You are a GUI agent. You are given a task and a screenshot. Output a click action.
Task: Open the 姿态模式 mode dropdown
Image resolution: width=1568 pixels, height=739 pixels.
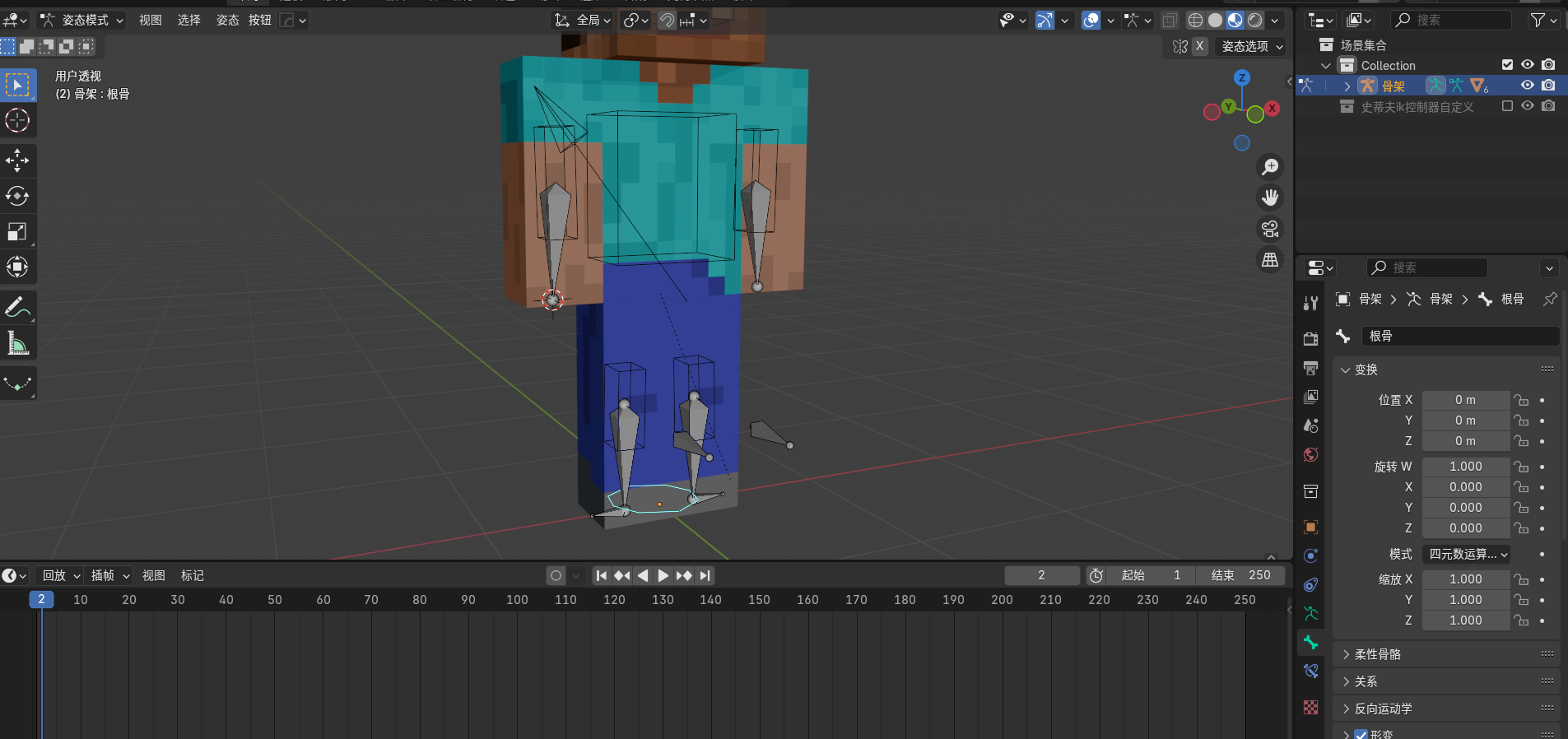(82, 20)
